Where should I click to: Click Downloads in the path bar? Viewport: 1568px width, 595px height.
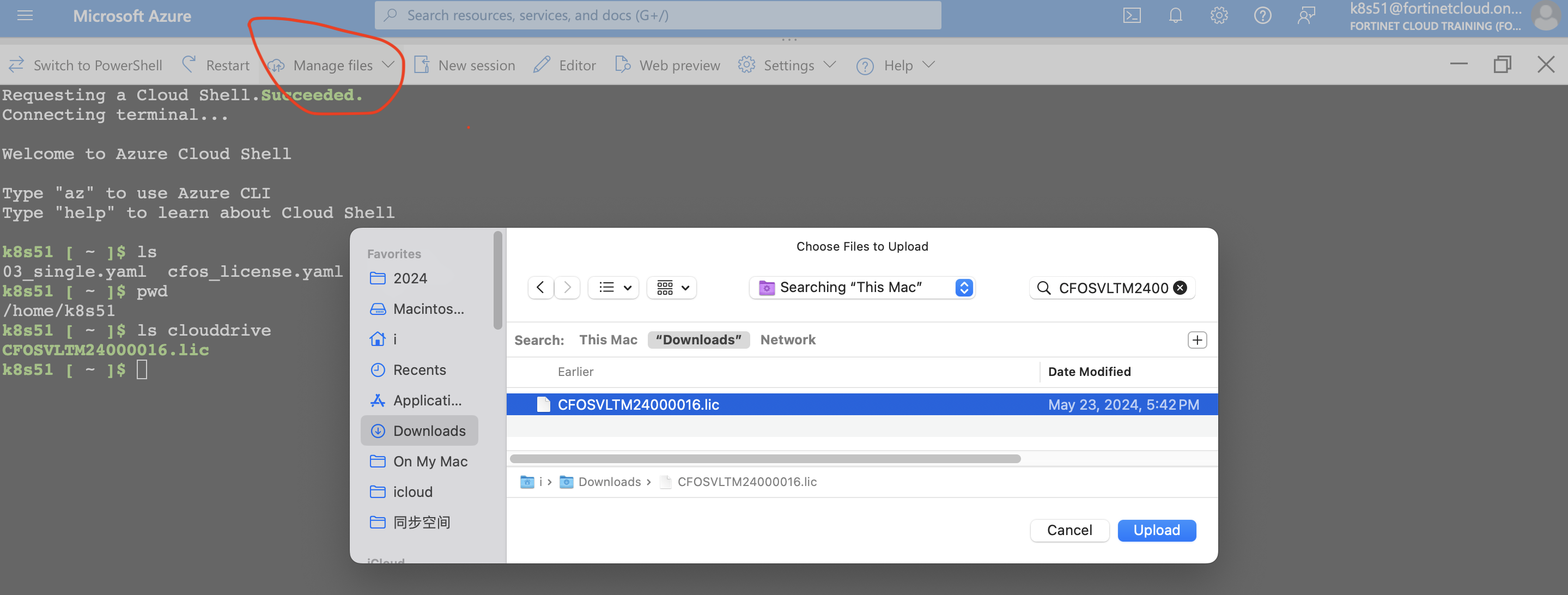click(x=600, y=482)
